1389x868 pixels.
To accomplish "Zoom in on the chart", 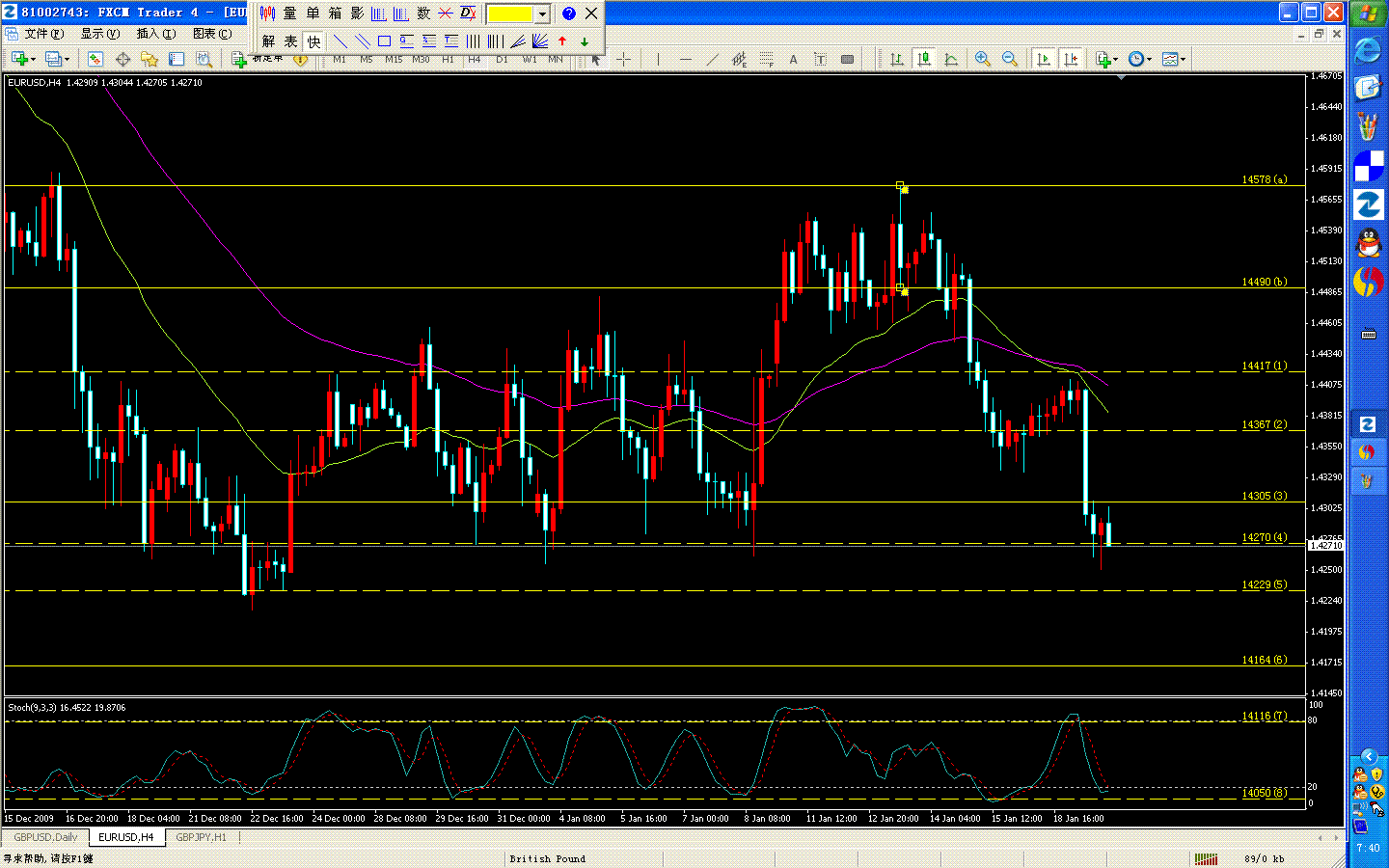I will pyautogui.click(x=983, y=60).
